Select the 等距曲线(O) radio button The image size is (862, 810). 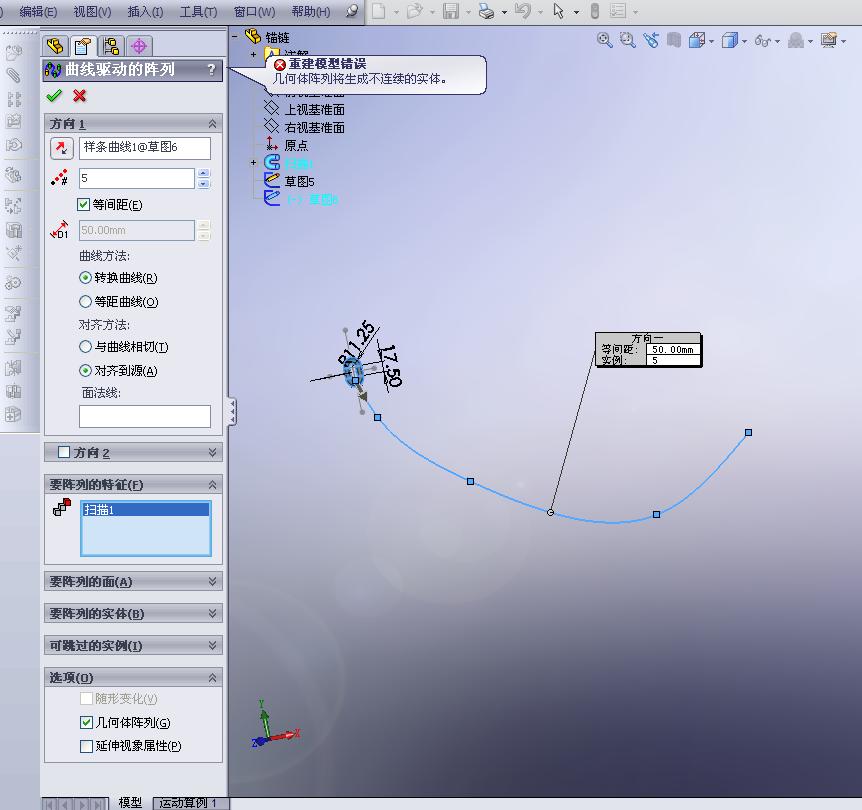point(85,301)
